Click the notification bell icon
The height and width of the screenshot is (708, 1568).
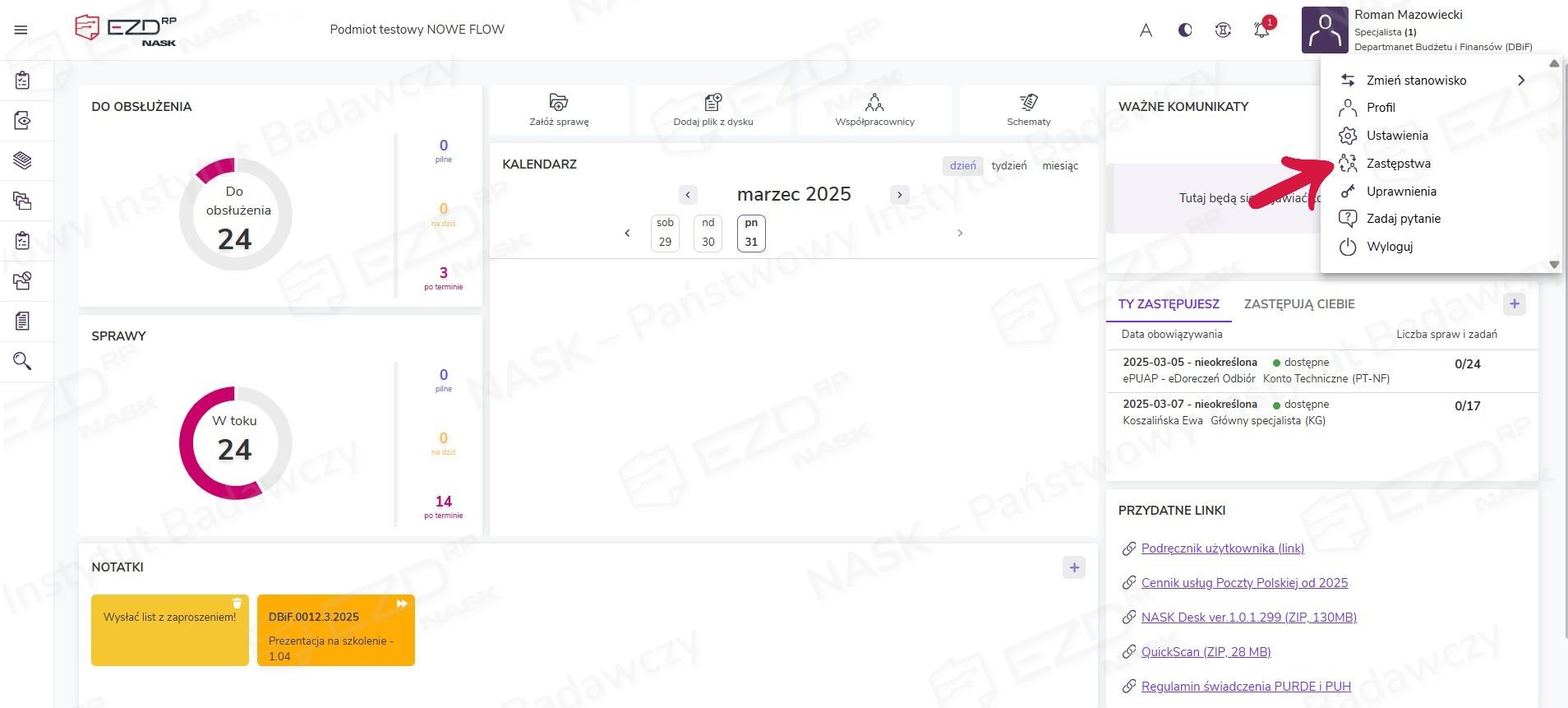1261,30
